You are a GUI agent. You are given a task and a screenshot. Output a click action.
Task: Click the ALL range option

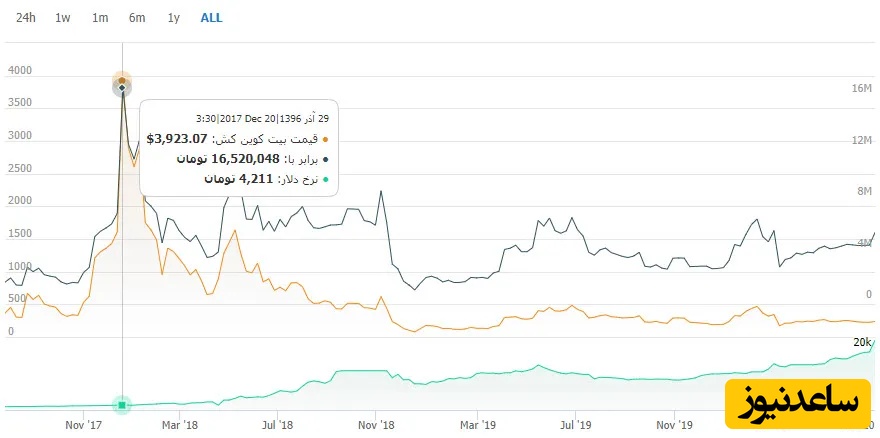(x=212, y=18)
